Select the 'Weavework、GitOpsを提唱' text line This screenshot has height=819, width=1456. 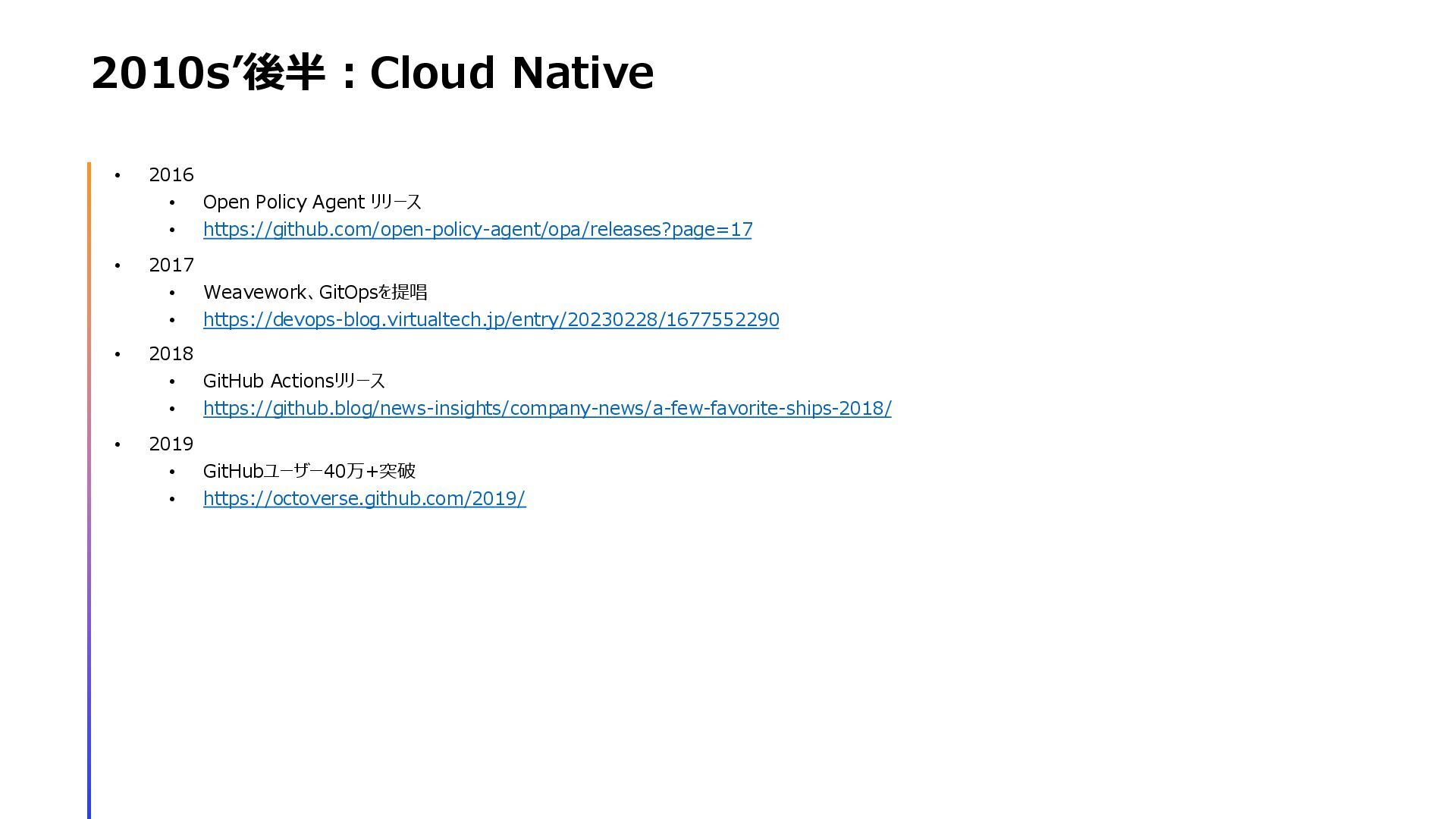click(315, 293)
